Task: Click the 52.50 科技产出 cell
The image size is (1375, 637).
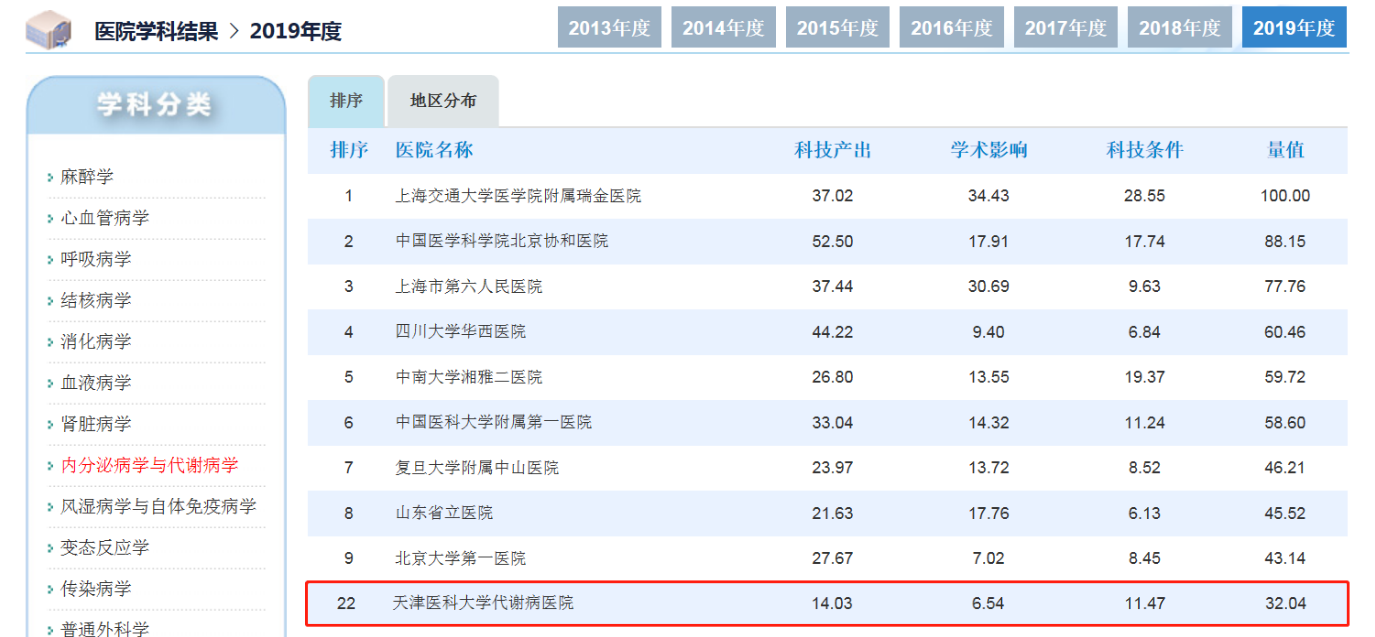Action: tap(832, 241)
